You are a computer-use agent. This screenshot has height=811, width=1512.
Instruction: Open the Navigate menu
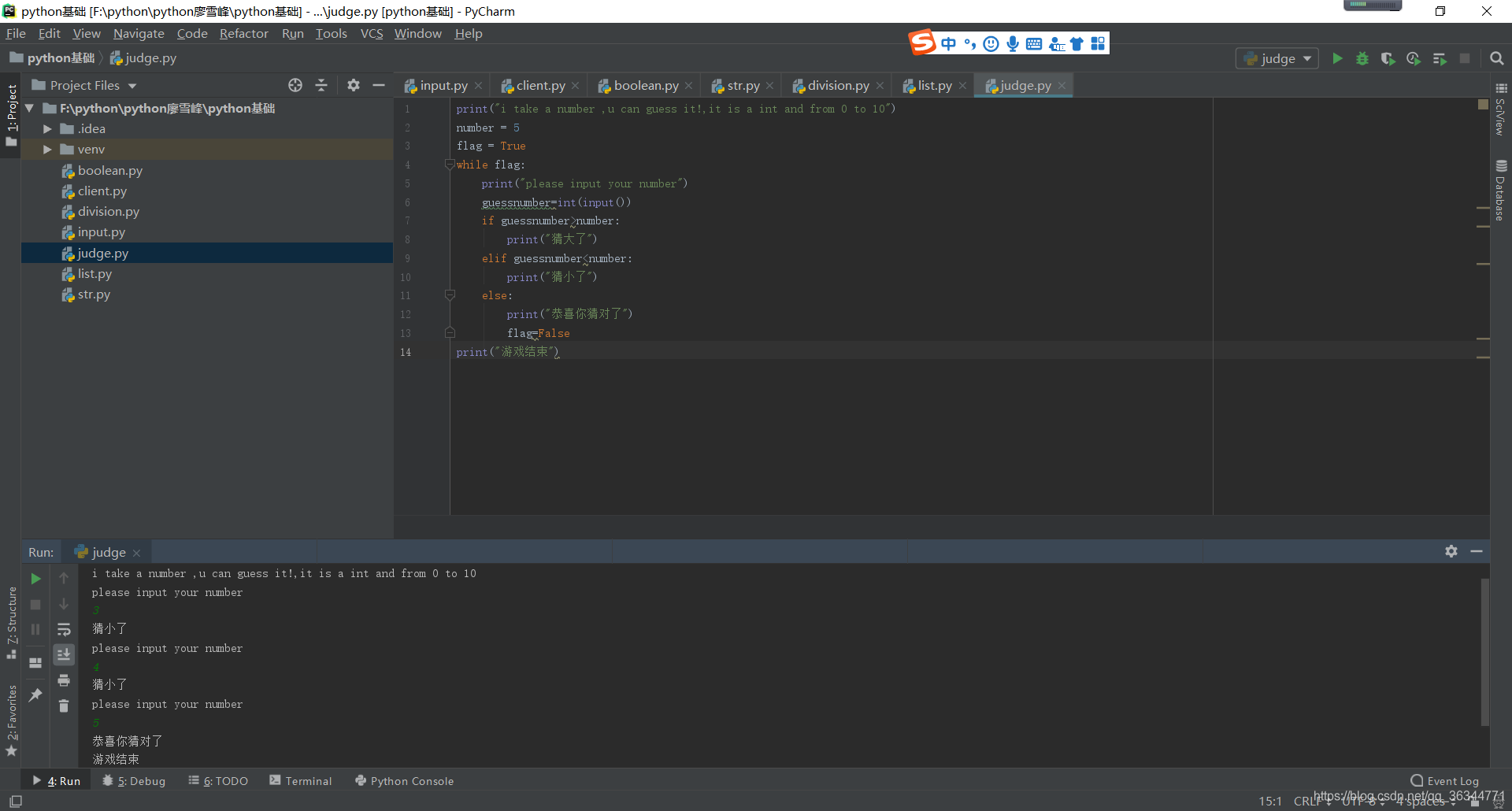coord(139,33)
